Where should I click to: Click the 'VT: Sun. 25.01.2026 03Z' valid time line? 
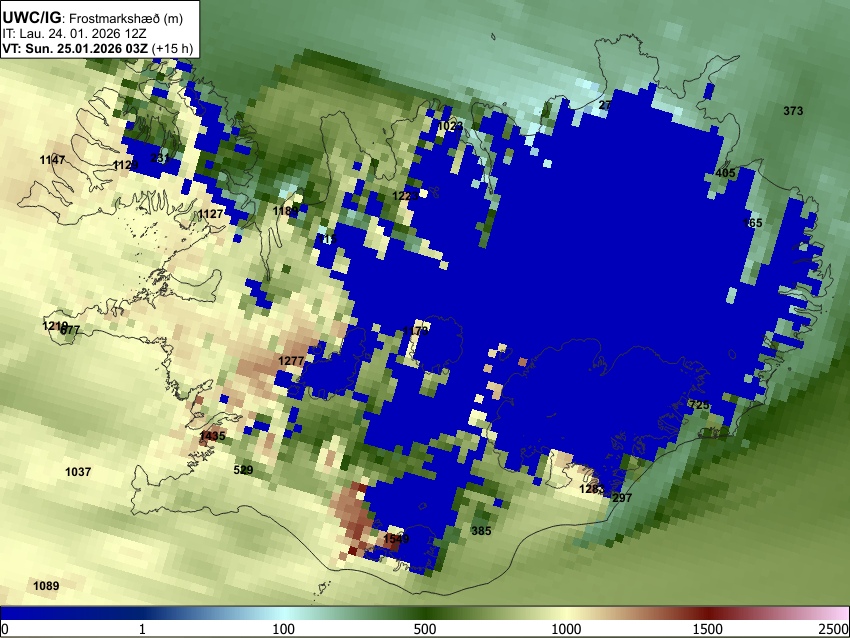point(98,48)
